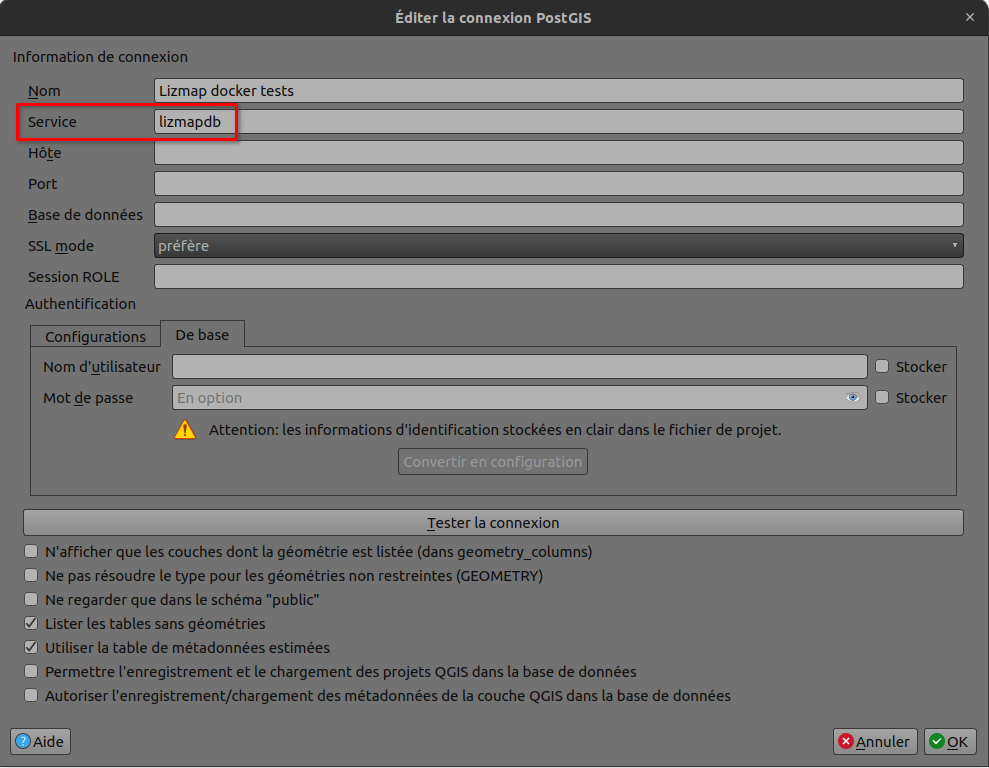This screenshot has height=768, width=989.
Task: Close the PostGIS connection dialog window
Action: click(969, 17)
